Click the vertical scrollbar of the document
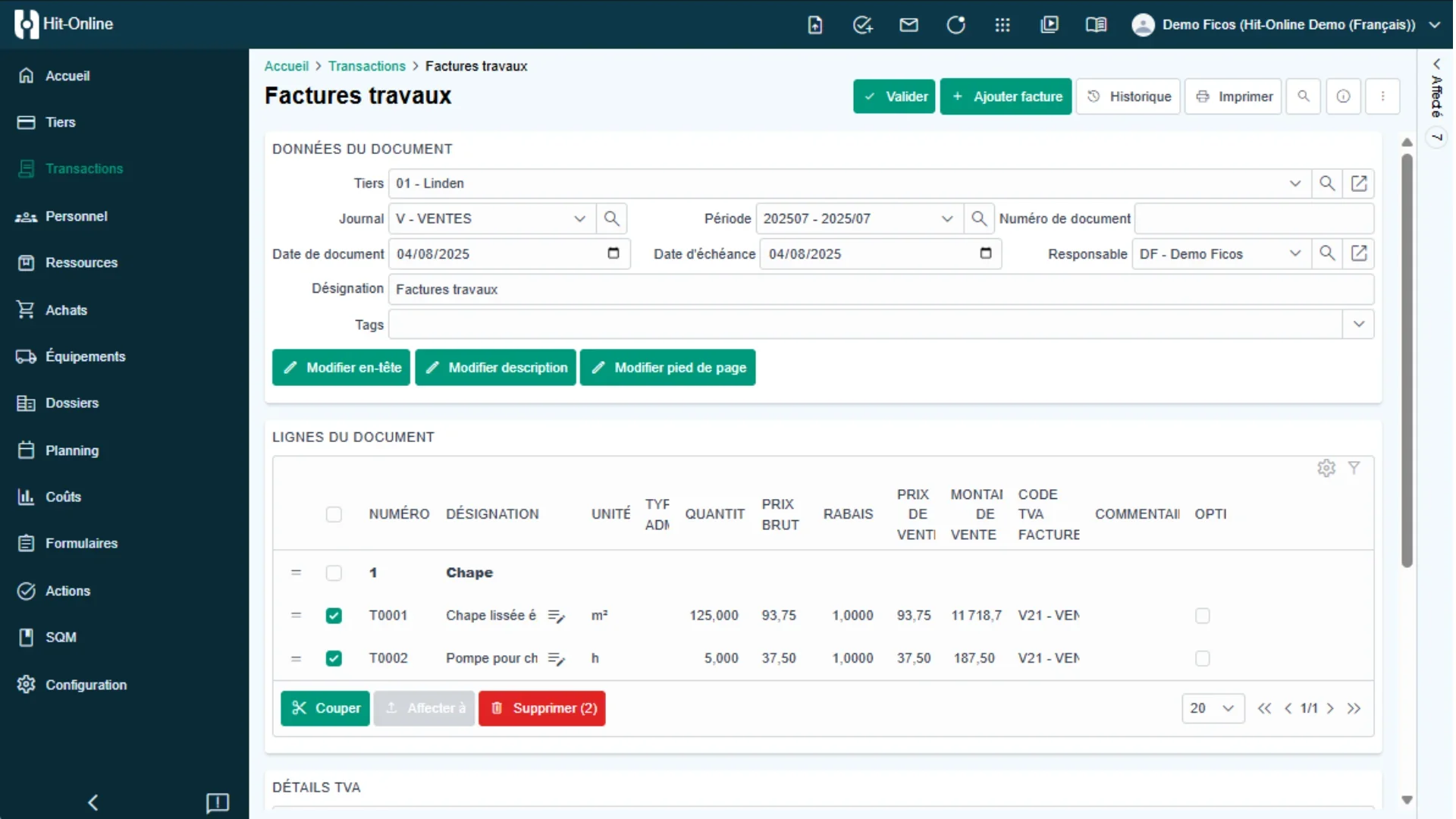This screenshot has width=1456, height=819. 1407,360
